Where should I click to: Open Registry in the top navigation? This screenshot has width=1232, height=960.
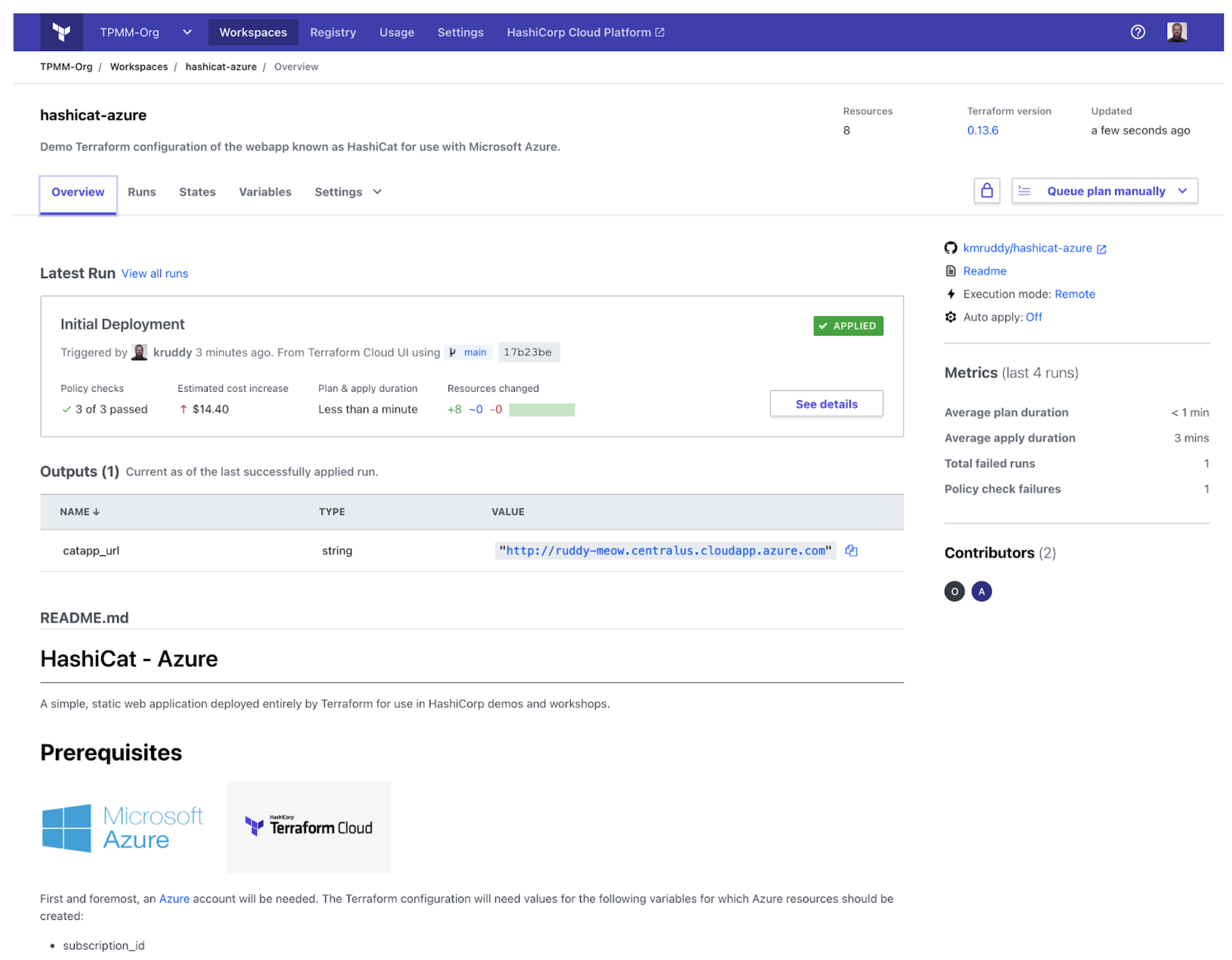[333, 32]
